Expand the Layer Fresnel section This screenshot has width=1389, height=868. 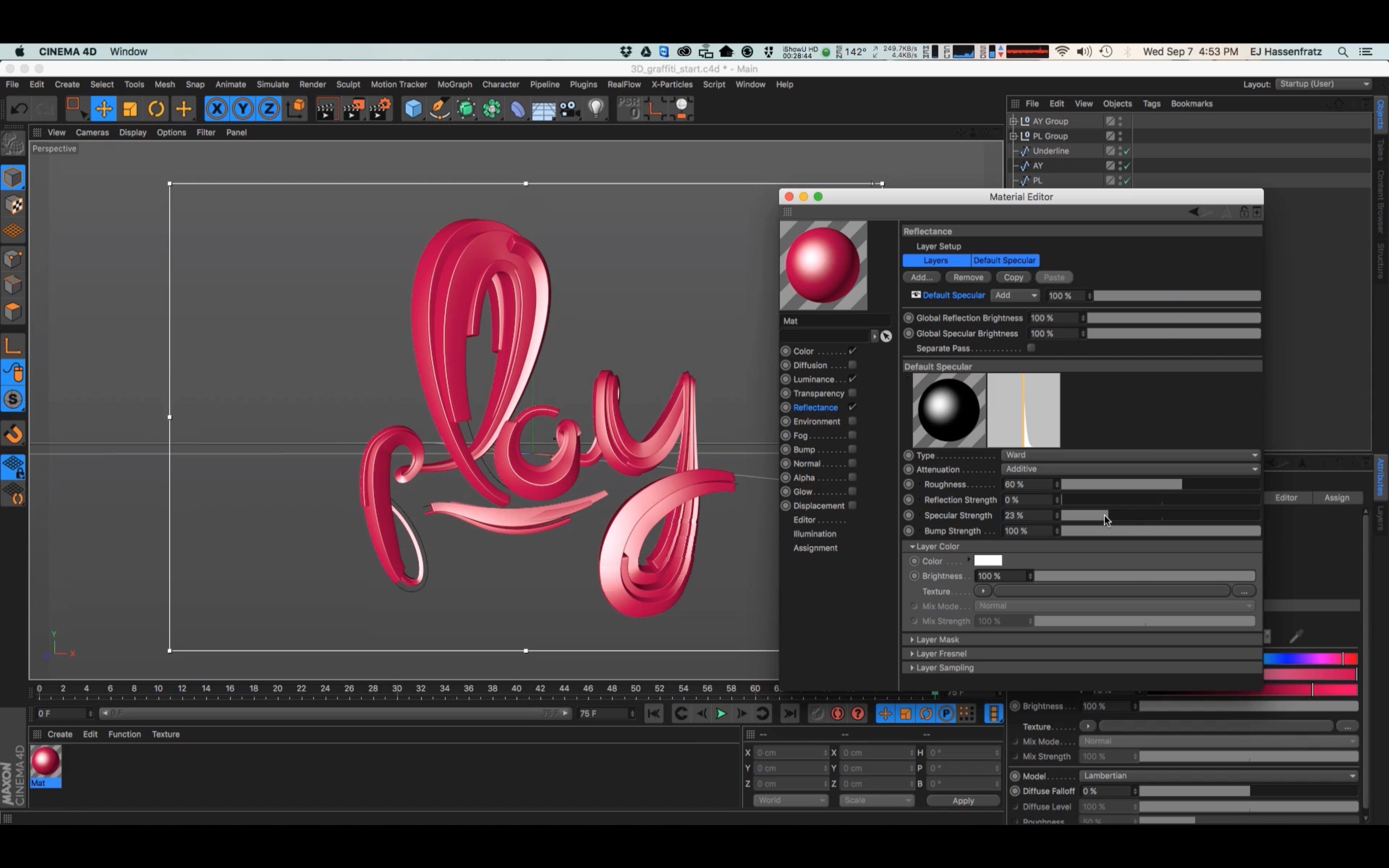point(942,653)
